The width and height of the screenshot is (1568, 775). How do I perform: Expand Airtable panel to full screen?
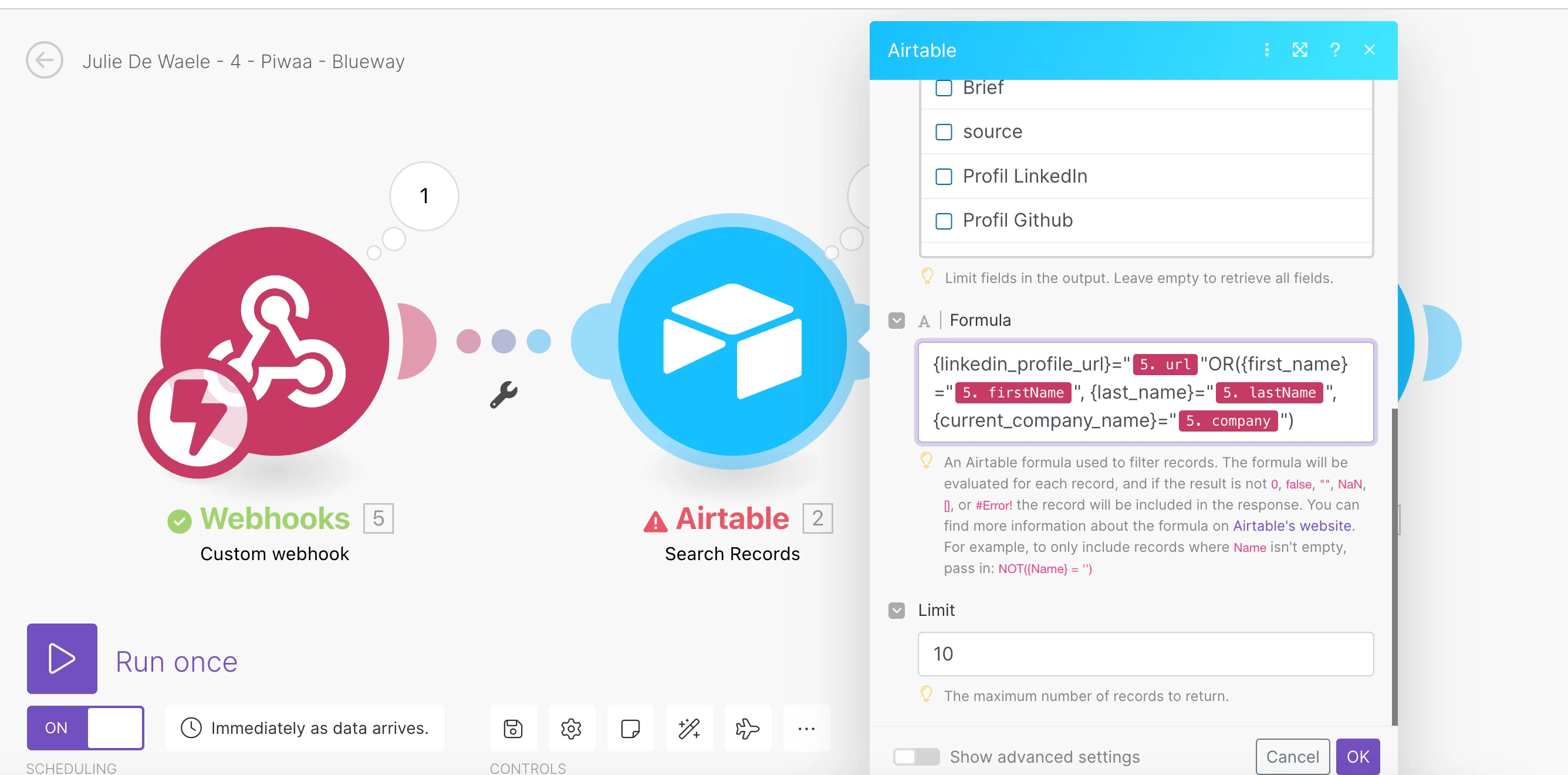[x=1300, y=50]
